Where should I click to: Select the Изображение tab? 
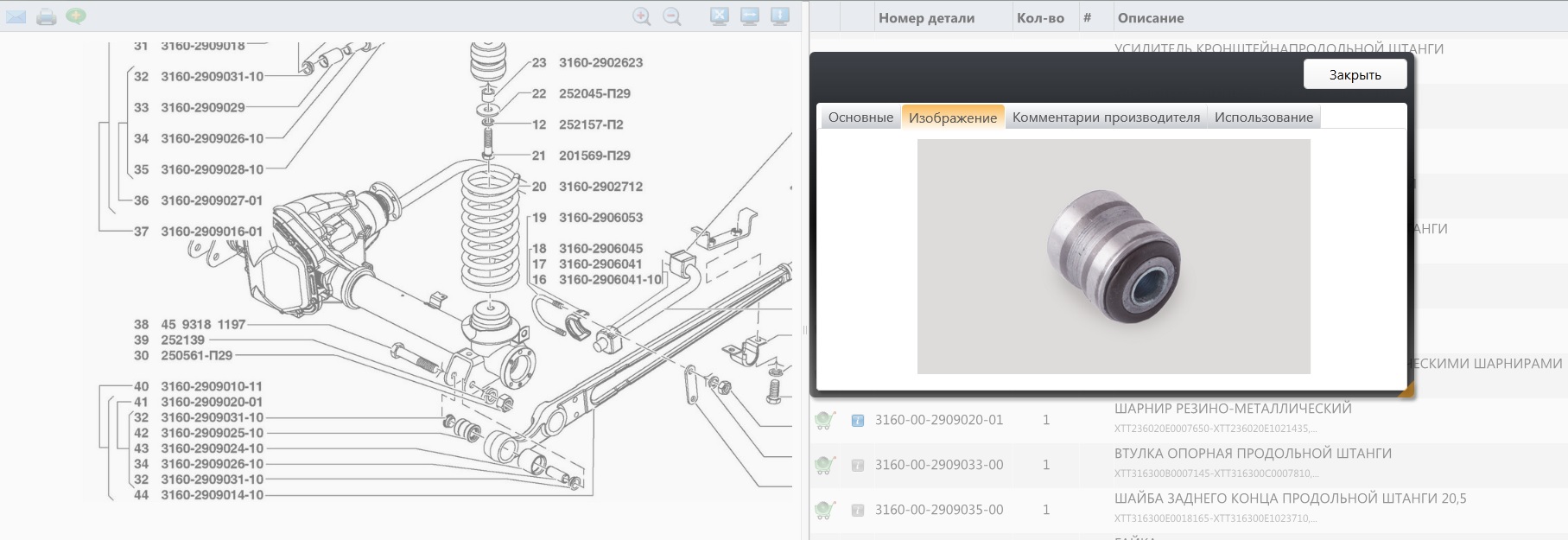tap(953, 117)
